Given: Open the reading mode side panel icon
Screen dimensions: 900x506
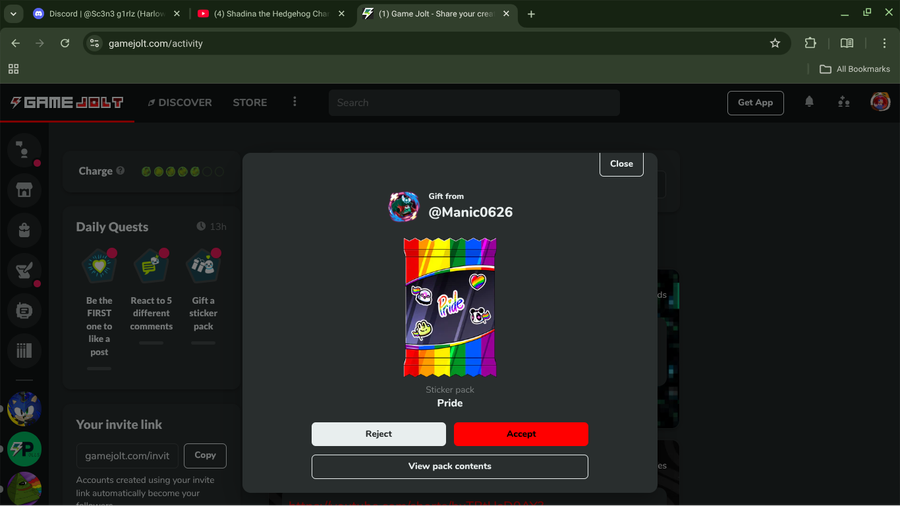Looking at the screenshot, I should click(x=847, y=43).
